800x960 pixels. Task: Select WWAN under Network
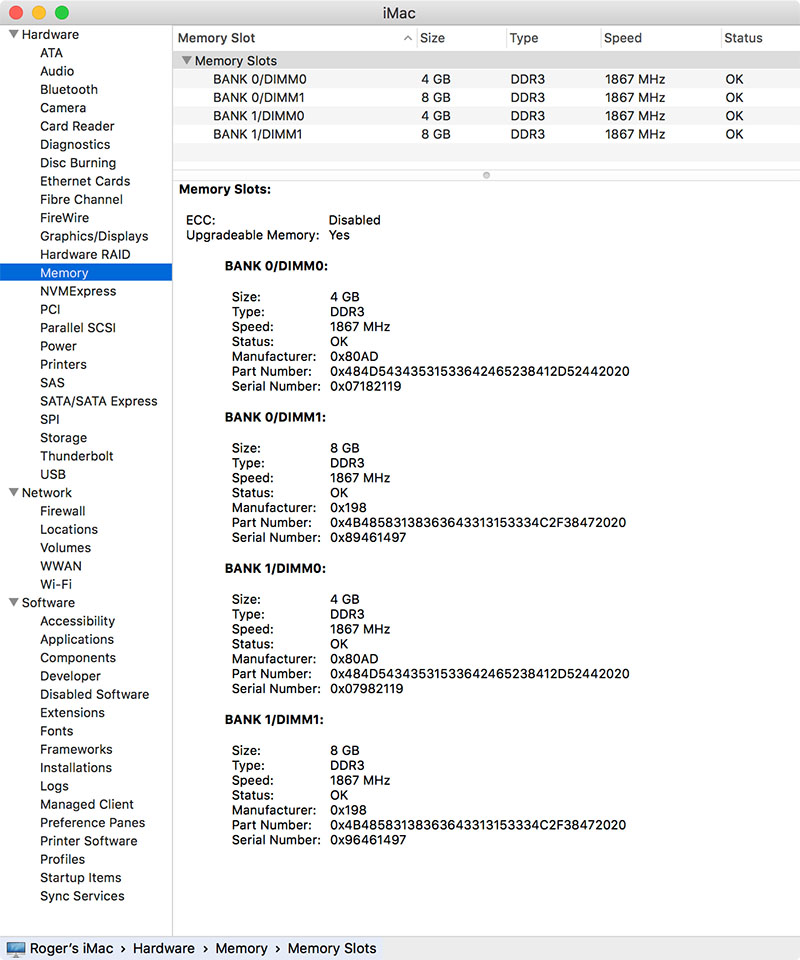(x=61, y=566)
